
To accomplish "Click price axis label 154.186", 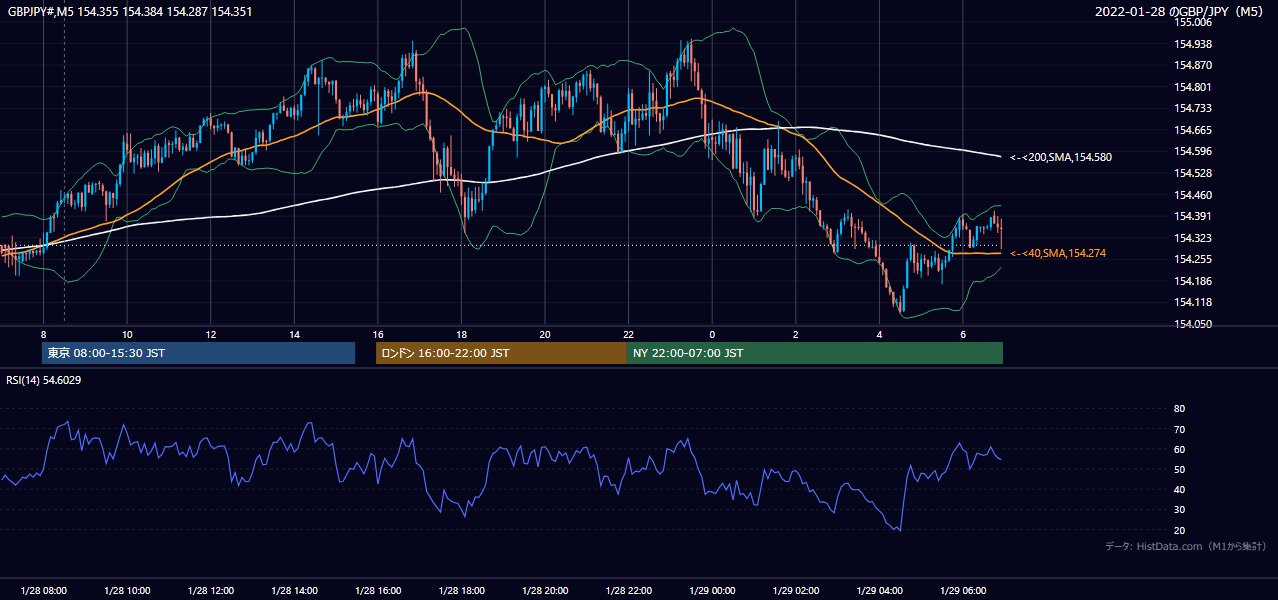I will click(x=1193, y=281).
